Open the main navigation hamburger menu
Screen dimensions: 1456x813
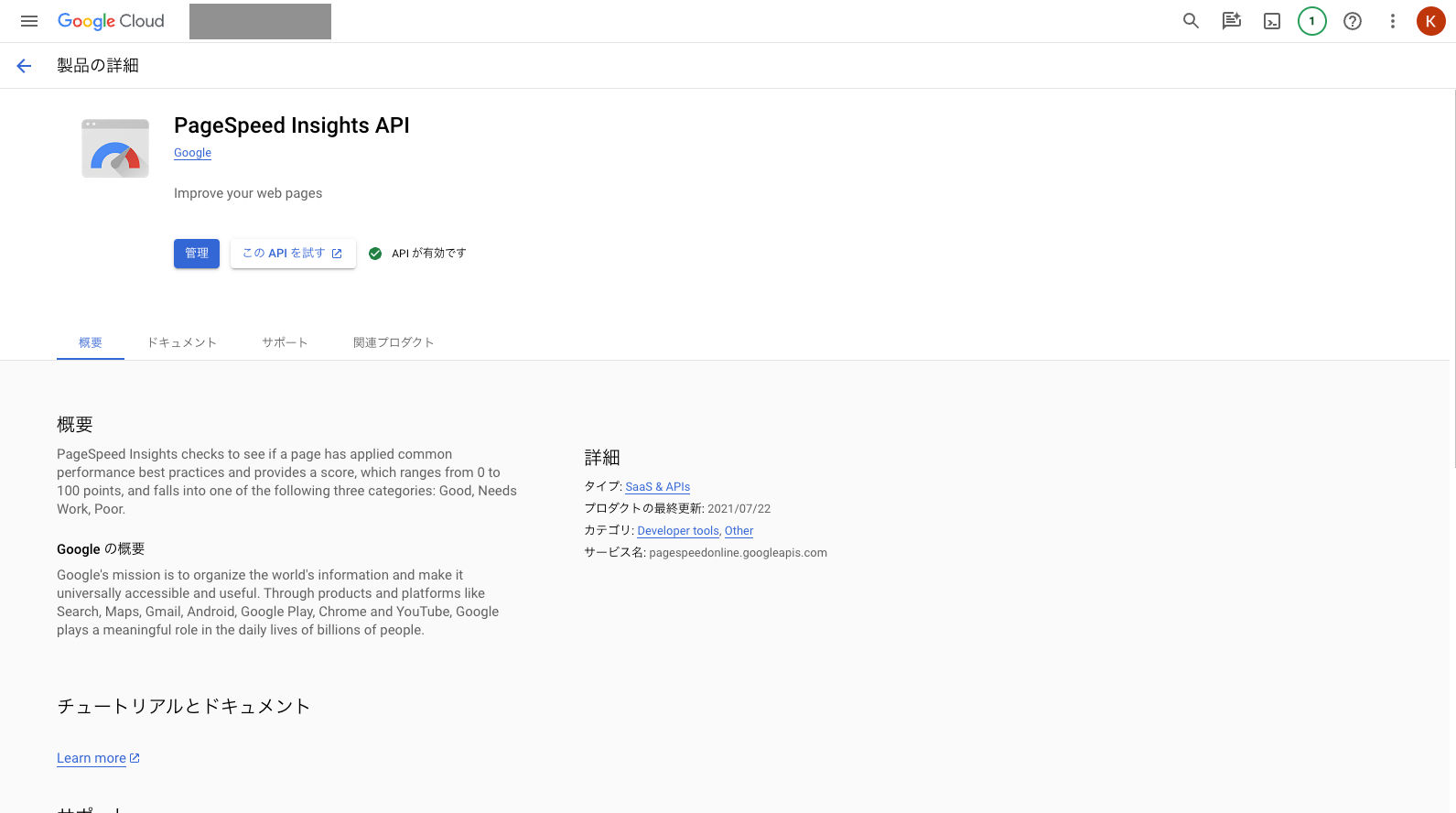(x=29, y=21)
